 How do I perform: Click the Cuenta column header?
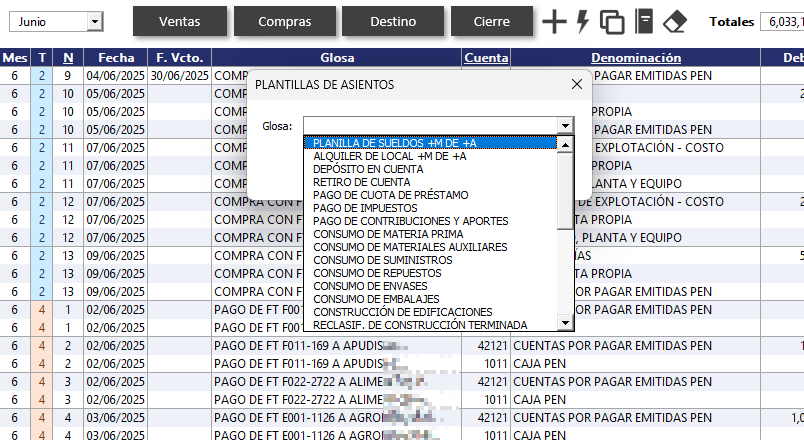coord(486,57)
